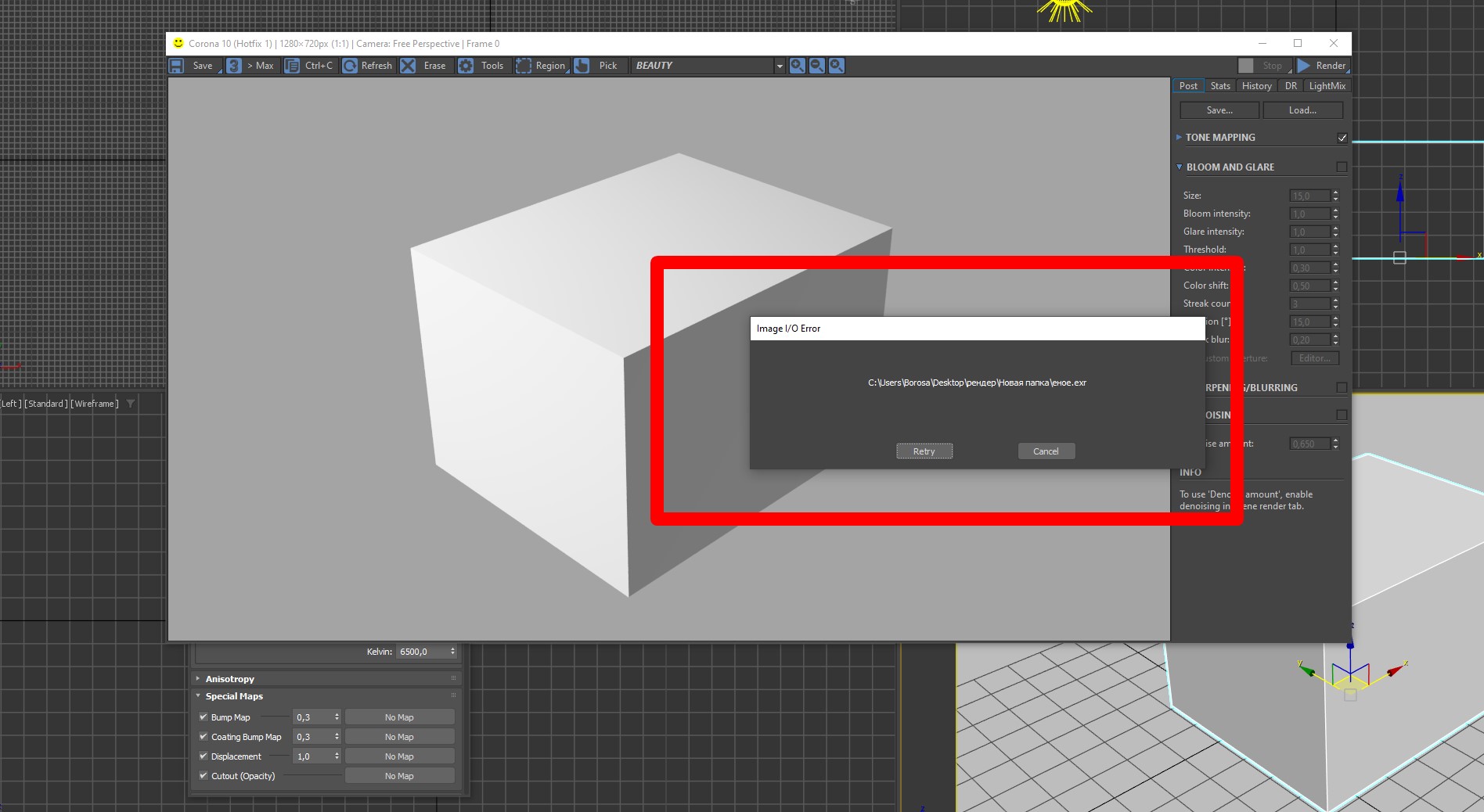
Task: Click the Kelvin value input field
Action: (422, 652)
